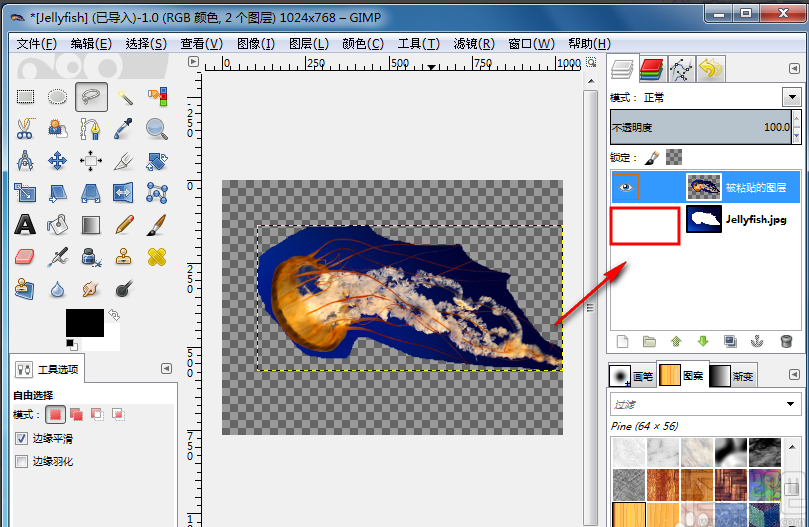The width and height of the screenshot is (809, 527).
Task: Select the Flip tool
Action: tap(124, 193)
